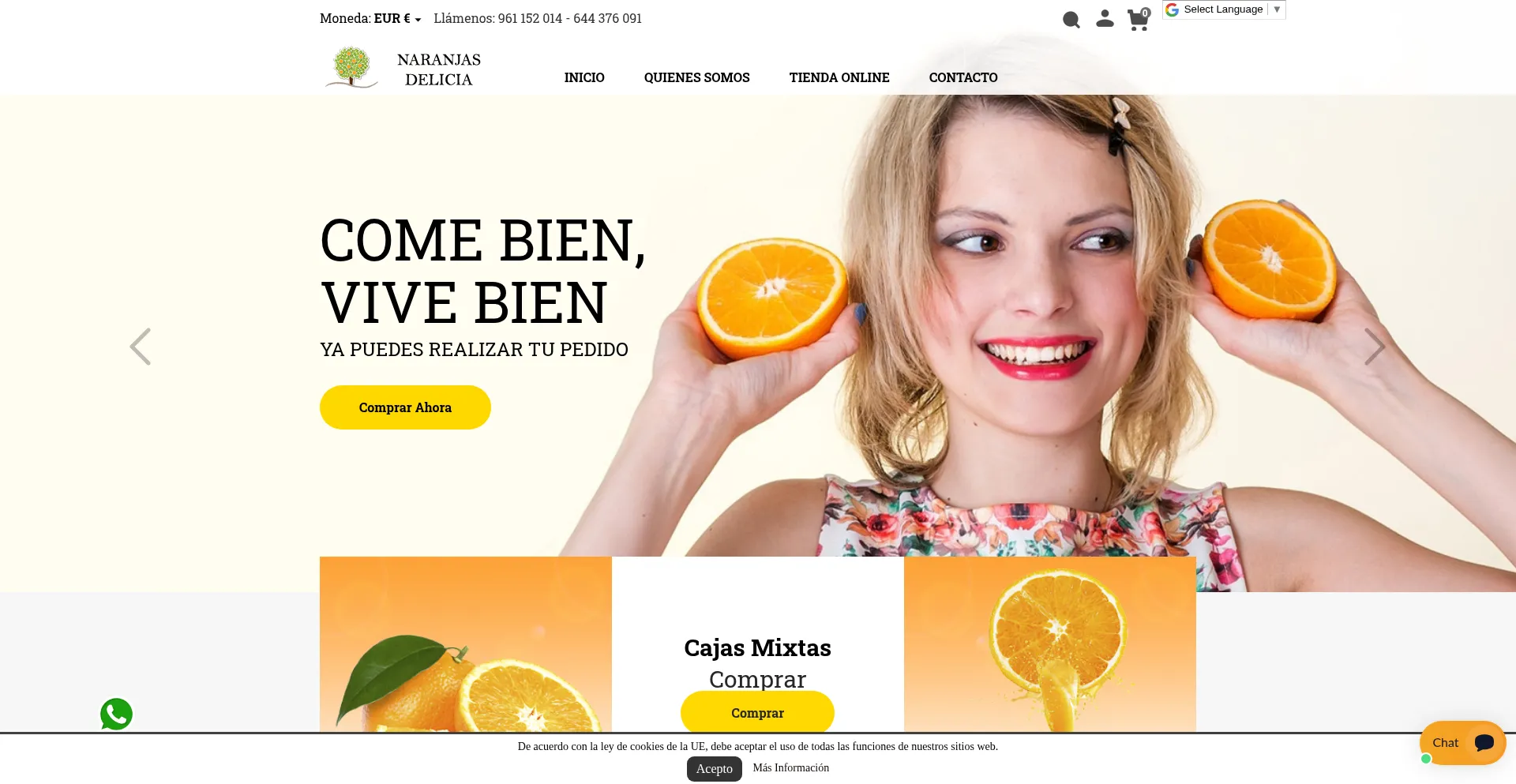Click YA PUEDES REALIZAR TU PEDIDO text
Screen dimensions: 1516x784
474,350
